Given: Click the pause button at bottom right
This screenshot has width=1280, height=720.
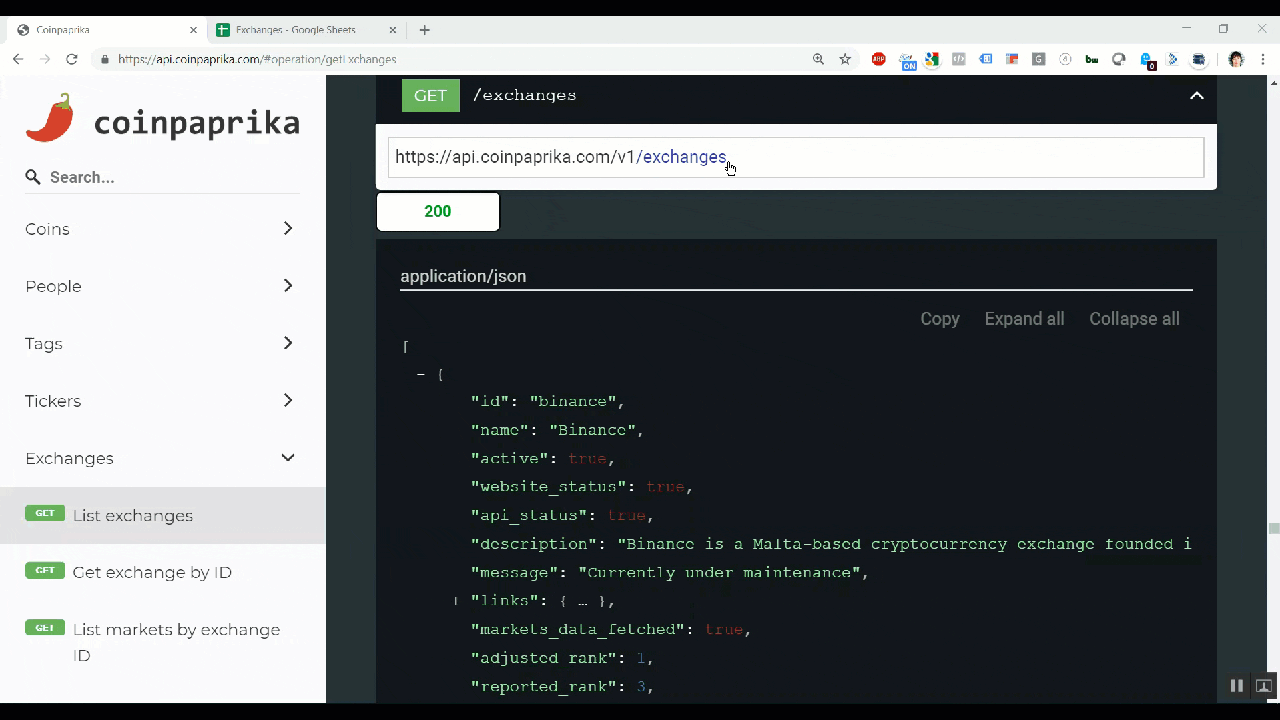Looking at the screenshot, I should (1237, 686).
